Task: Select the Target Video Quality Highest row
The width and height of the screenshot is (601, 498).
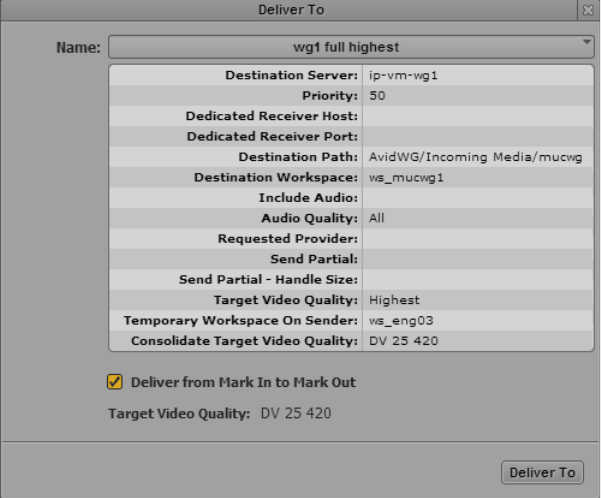Action: 351,300
